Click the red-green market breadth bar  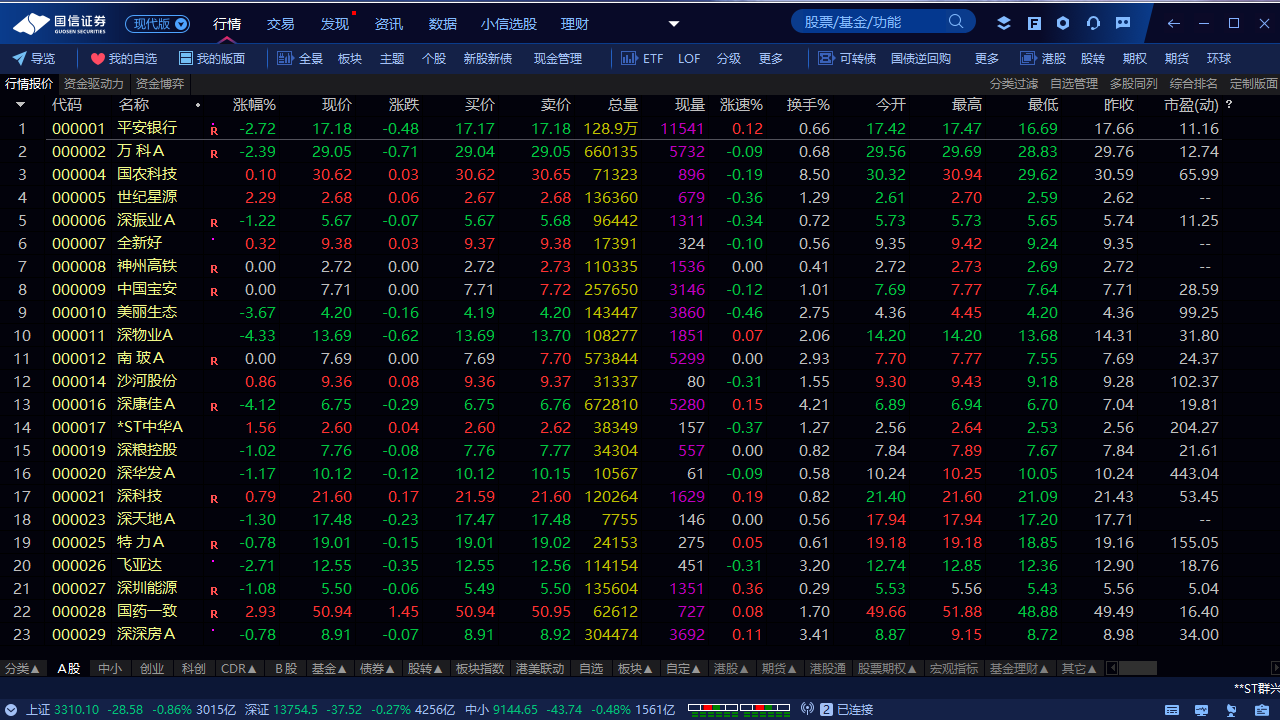click(x=739, y=709)
